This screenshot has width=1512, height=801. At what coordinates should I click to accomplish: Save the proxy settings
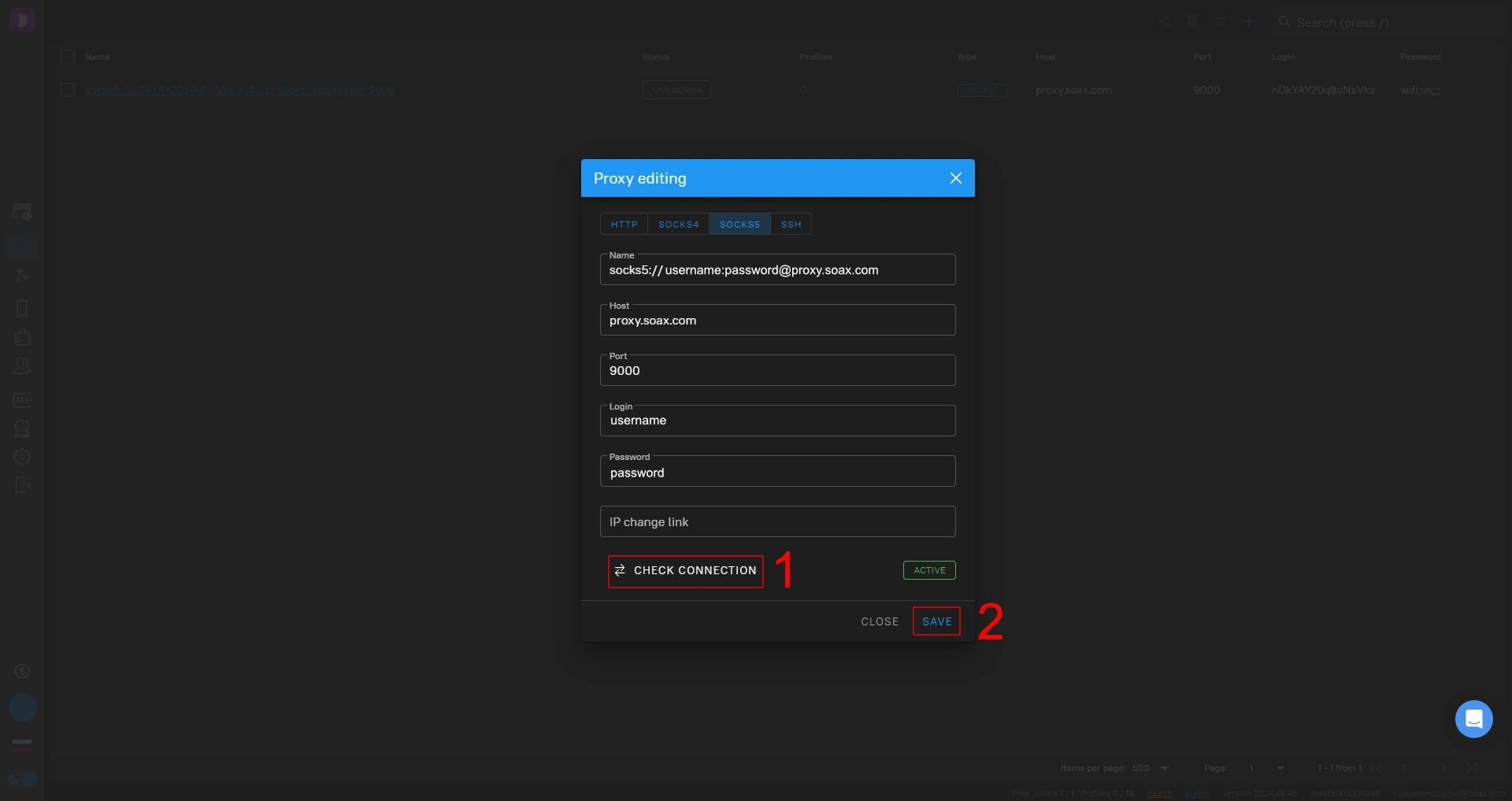(x=936, y=621)
